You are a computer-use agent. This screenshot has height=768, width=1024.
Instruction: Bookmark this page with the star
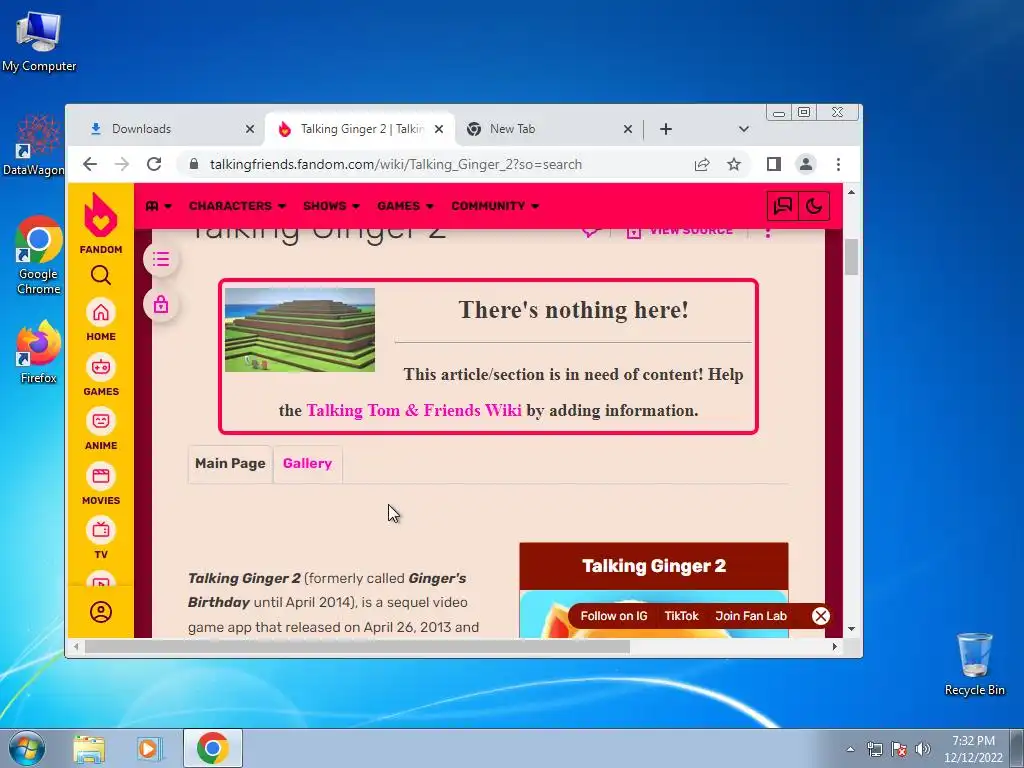point(734,165)
